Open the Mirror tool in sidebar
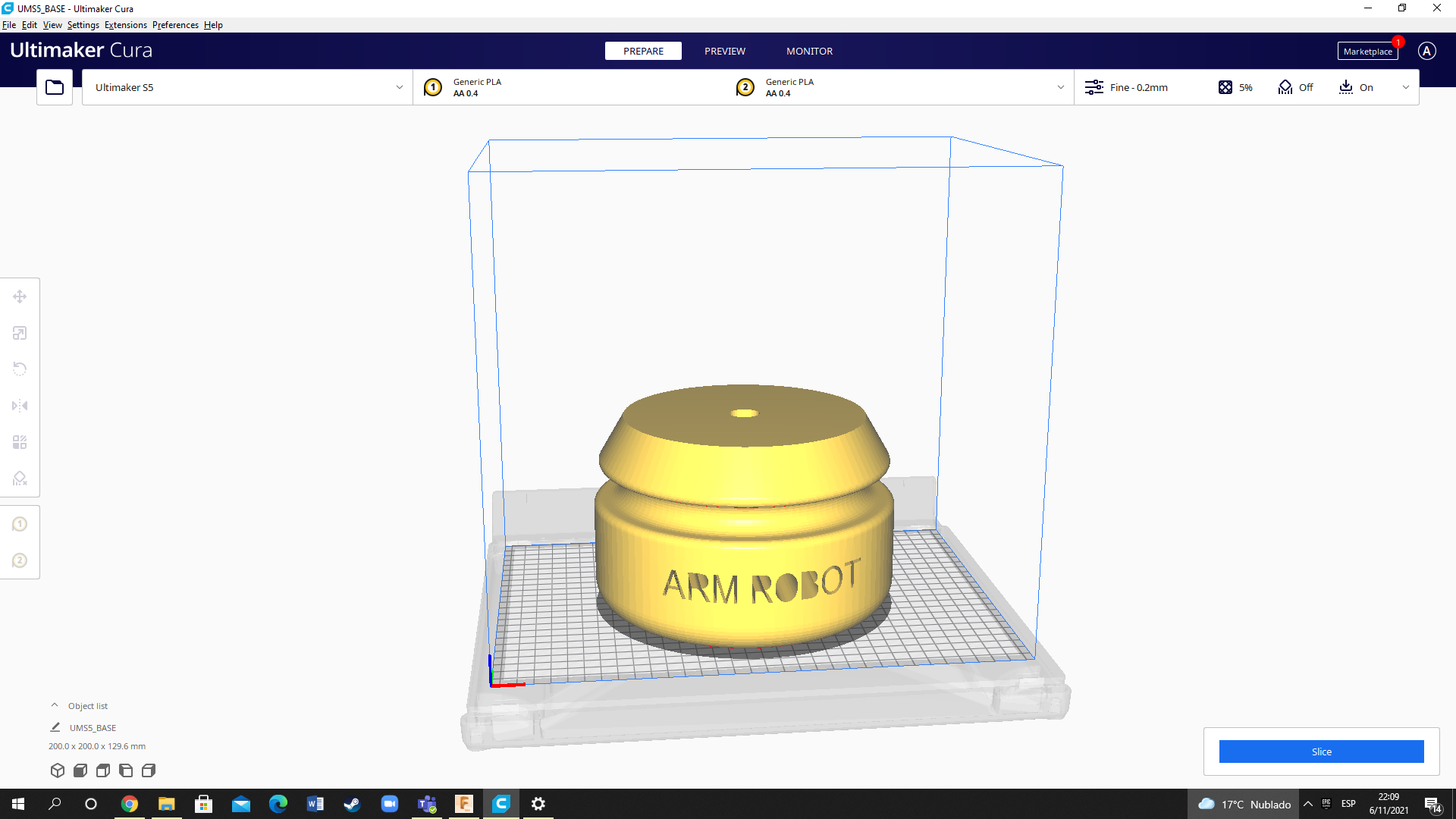 20,405
